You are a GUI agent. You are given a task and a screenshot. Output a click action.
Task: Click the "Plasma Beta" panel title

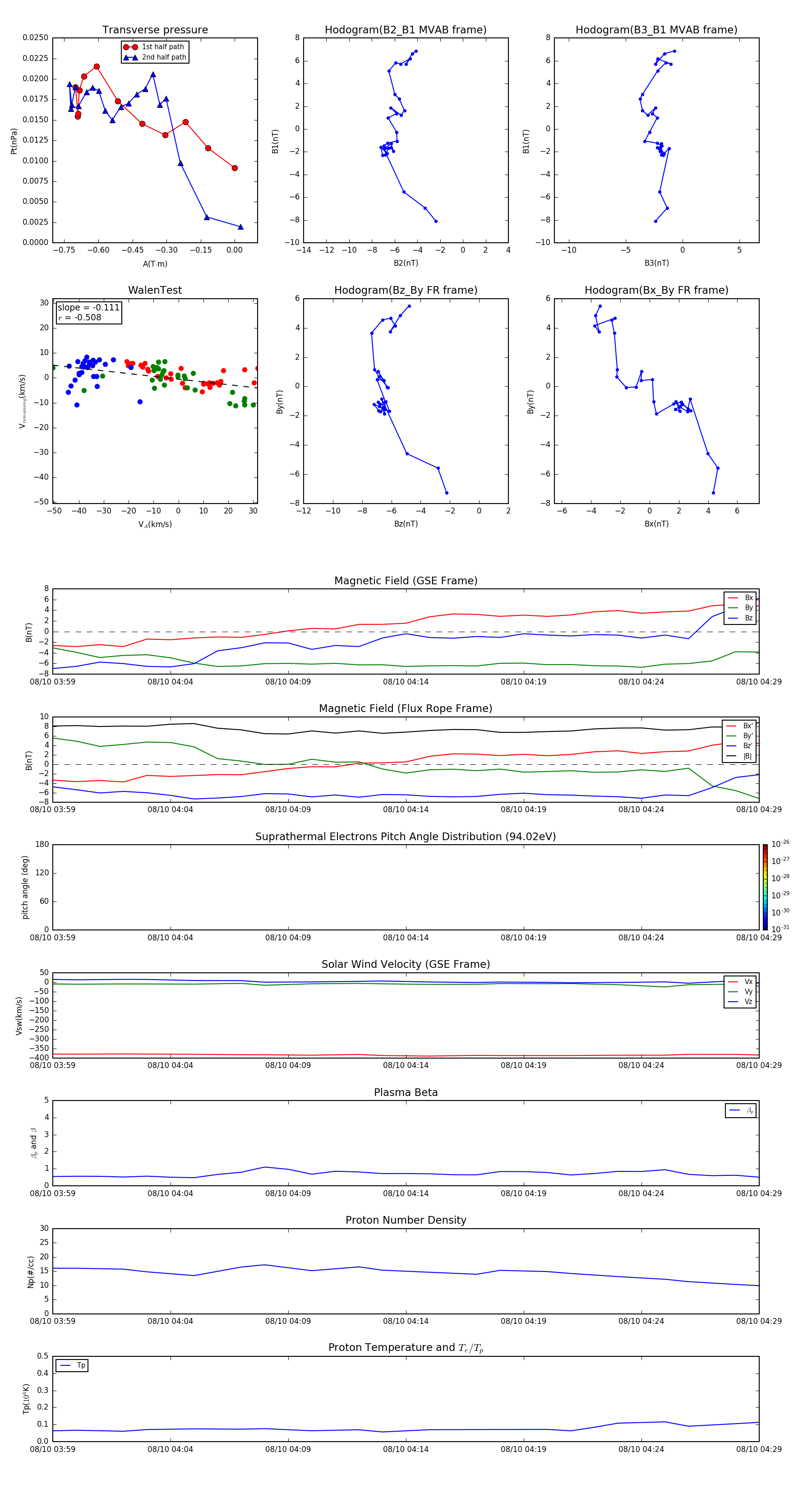coord(406,1092)
